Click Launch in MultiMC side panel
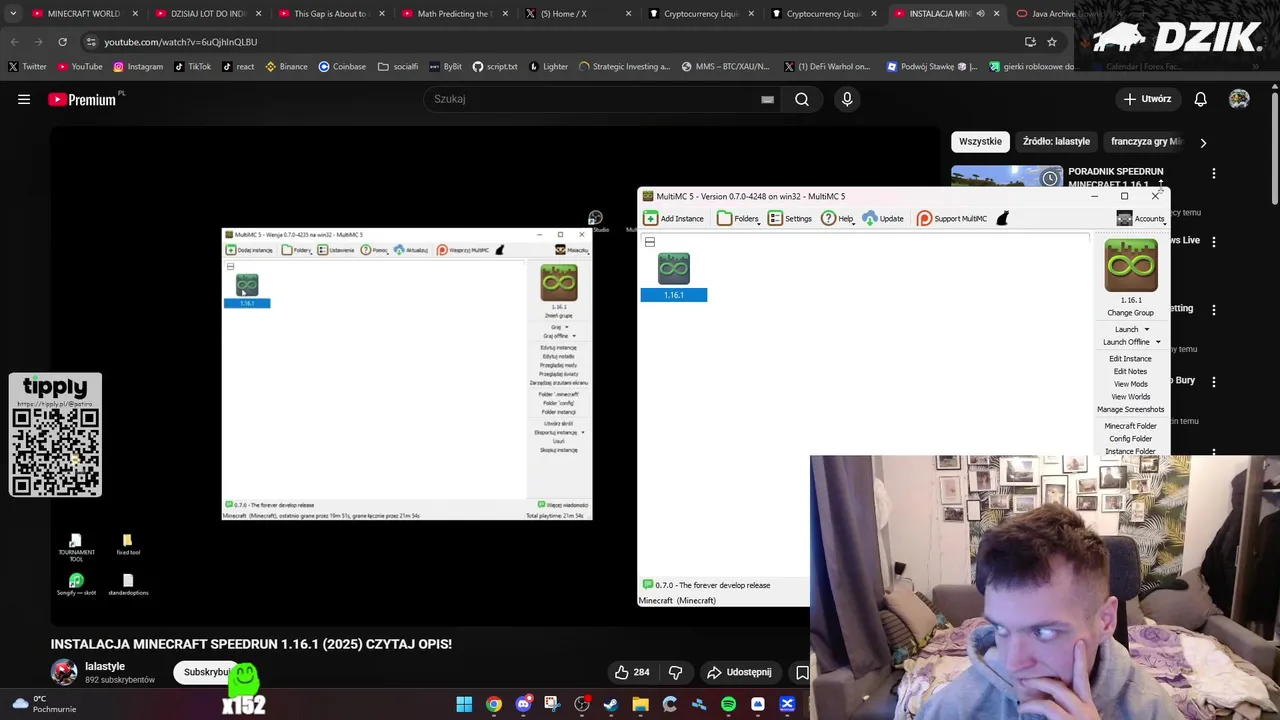1280x720 pixels. 1126,329
